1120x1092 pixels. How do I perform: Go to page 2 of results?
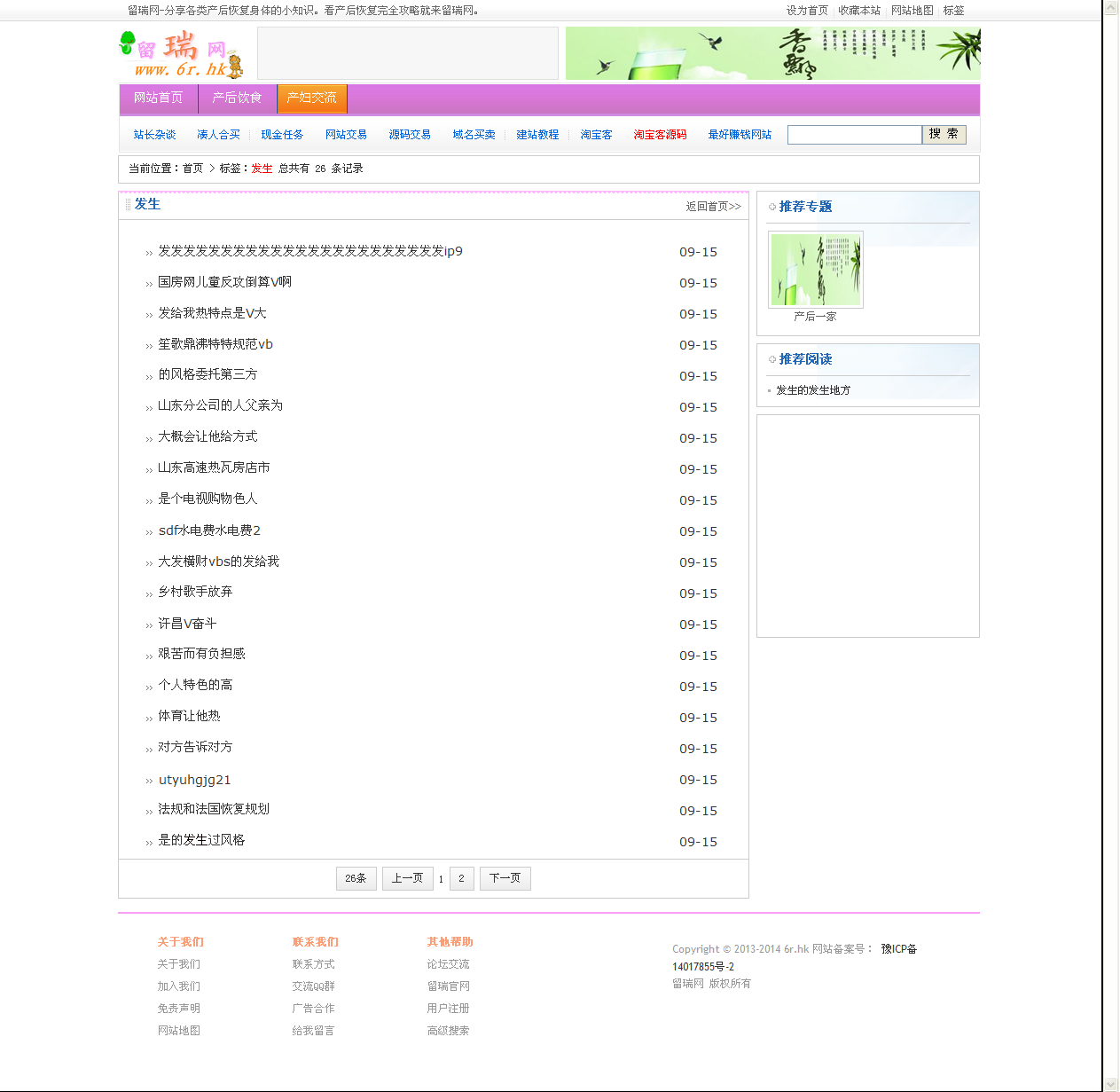(461, 878)
